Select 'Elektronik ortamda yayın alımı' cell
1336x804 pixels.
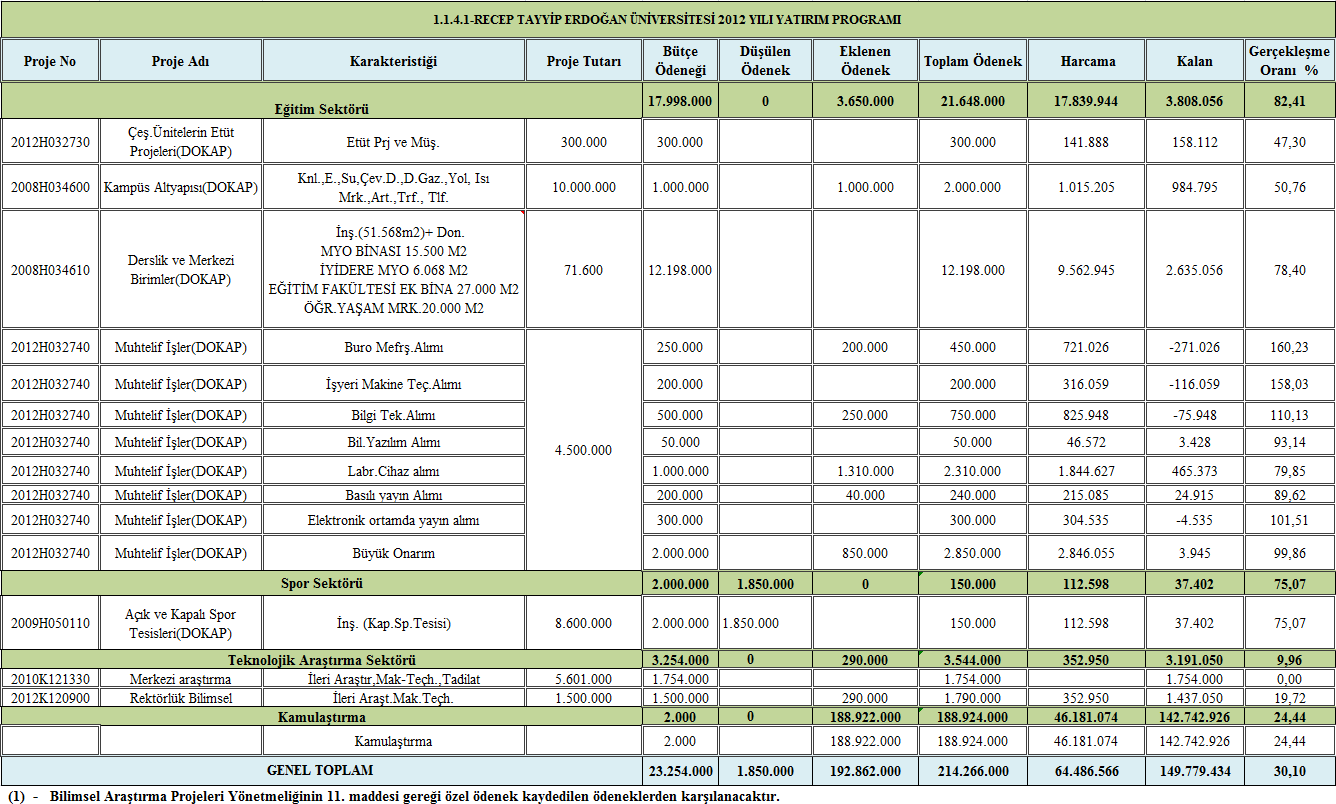tap(393, 520)
